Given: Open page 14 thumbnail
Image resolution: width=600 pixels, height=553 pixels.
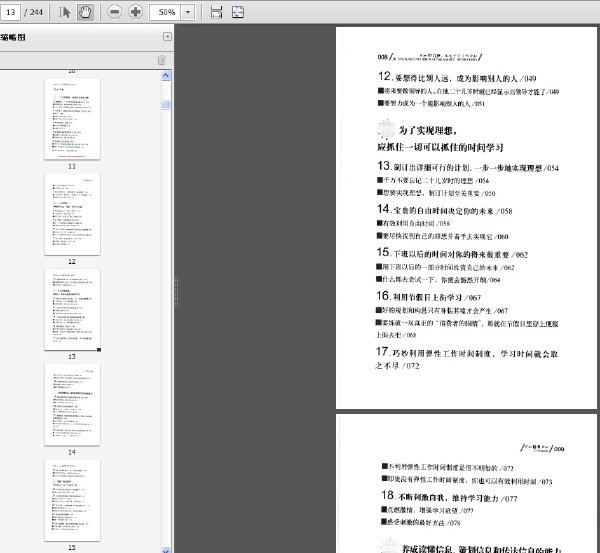Looking at the screenshot, I should click(x=72, y=405).
